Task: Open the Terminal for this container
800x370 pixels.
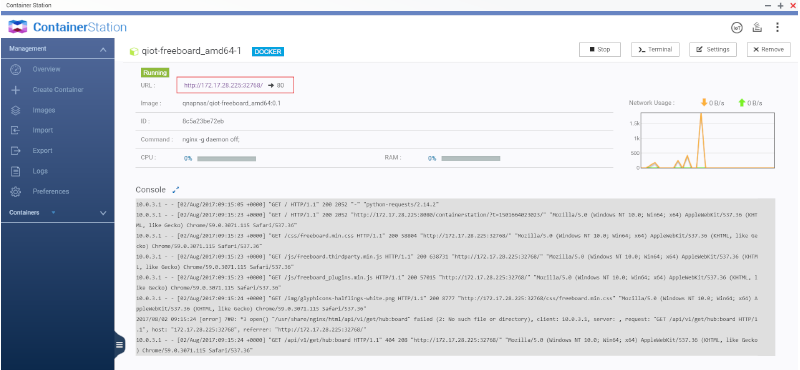Action: (655, 50)
